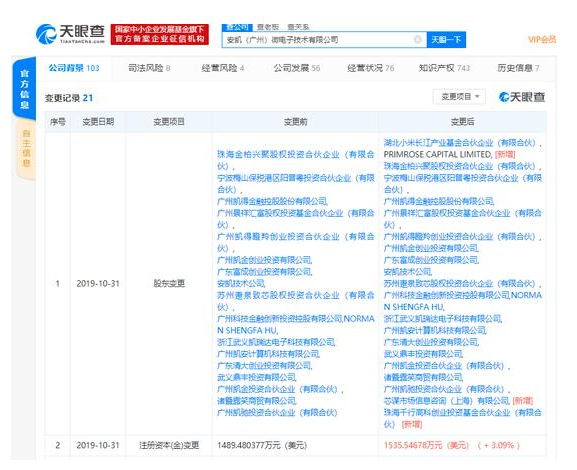This screenshot has width=577, height=470.
Task: Click 股东变更 change item cell
Action: 169,283
